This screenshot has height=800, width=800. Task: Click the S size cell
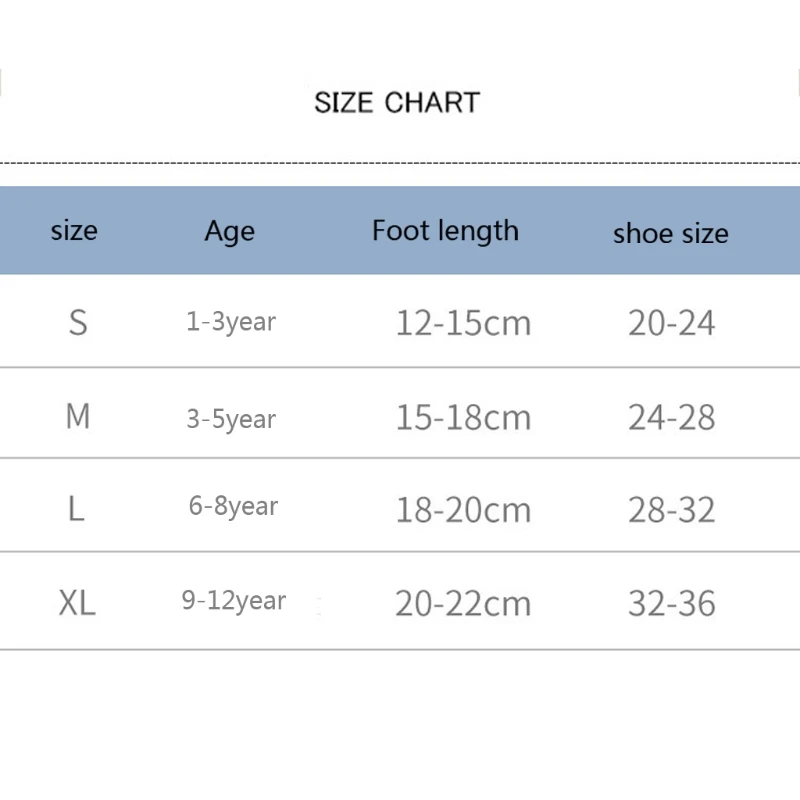[x=78, y=322]
